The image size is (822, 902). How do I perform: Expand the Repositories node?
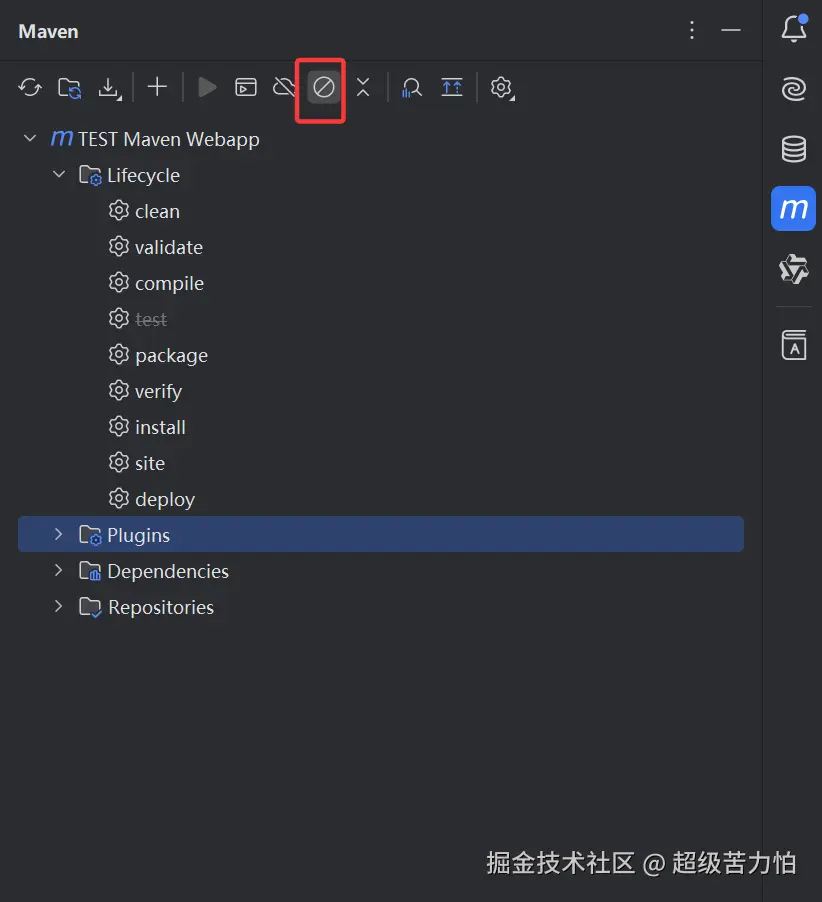pyautogui.click(x=58, y=607)
